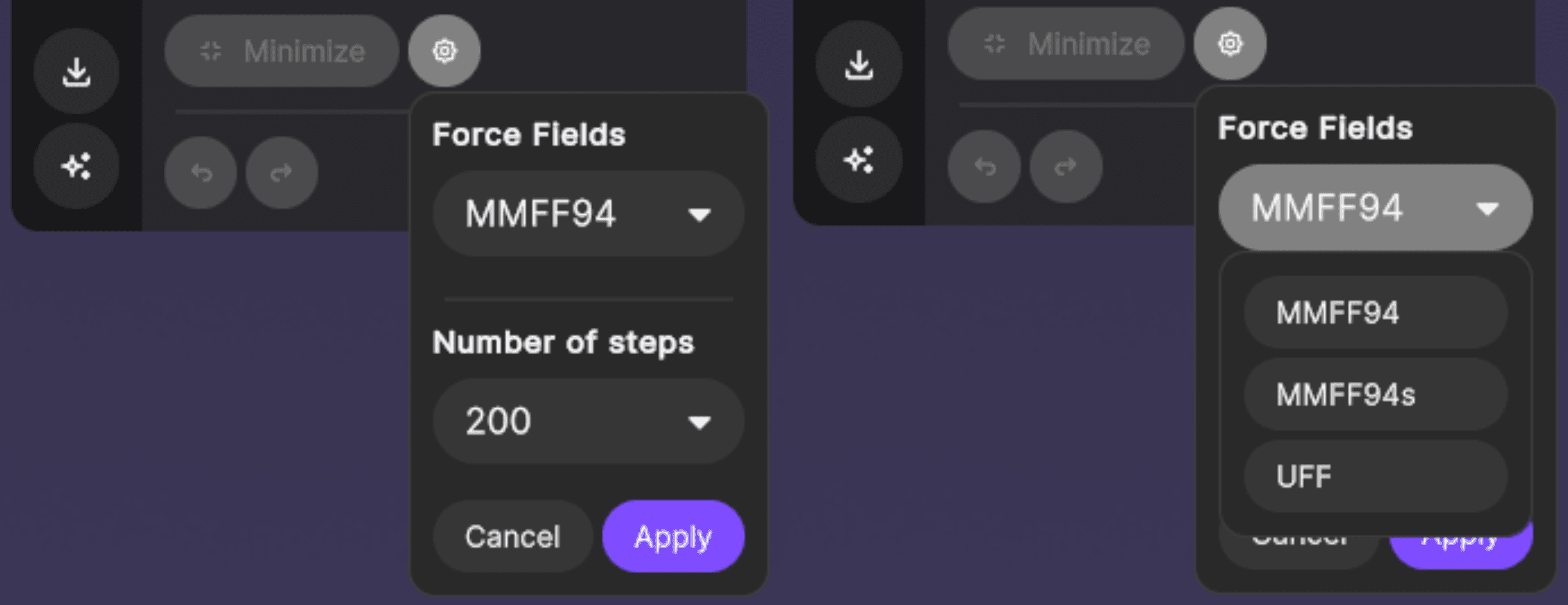1568x605 pixels.
Task: Choose the MMFF94s force field option
Action: (x=1375, y=395)
